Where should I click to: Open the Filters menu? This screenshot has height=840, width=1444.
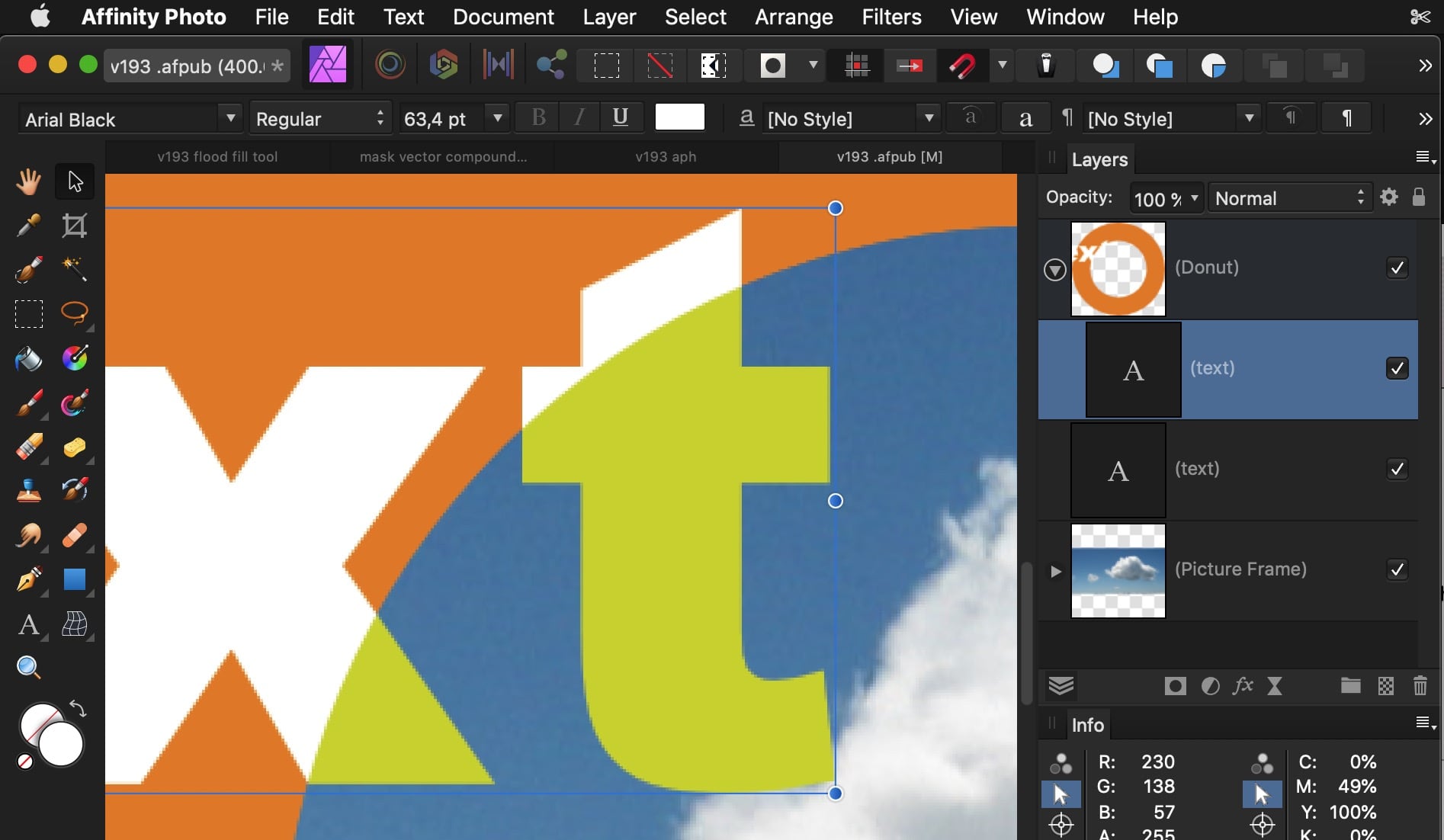click(891, 17)
